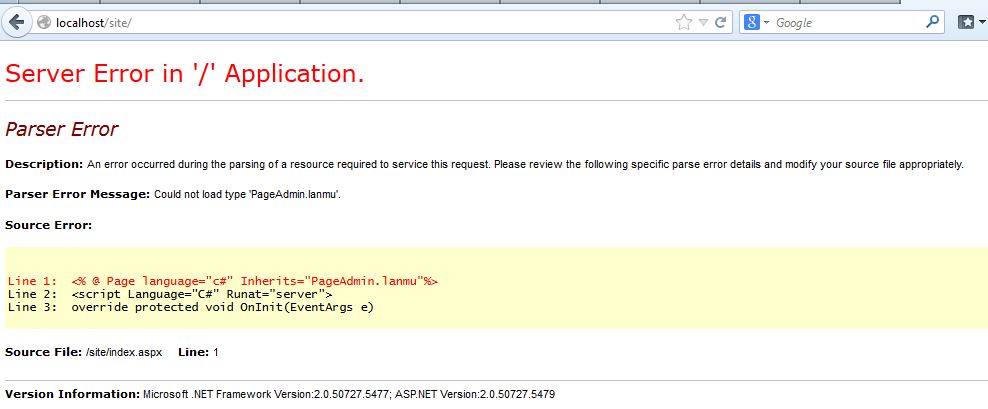Viewport: 988px width, 409px height.
Task: Click the 'Parser Error' subheading
Action: (62, 129)
